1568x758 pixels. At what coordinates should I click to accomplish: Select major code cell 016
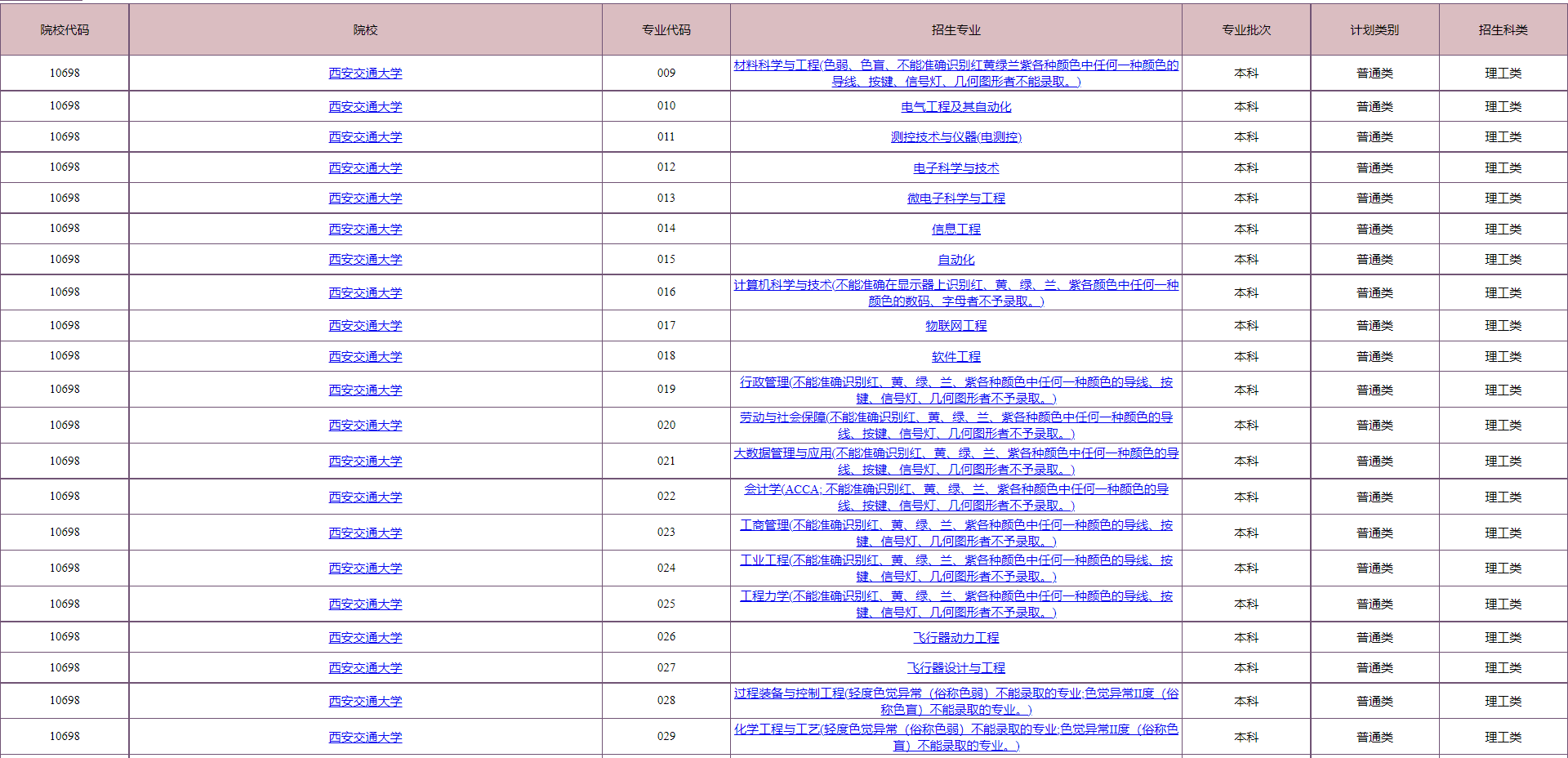coord(666,292)
